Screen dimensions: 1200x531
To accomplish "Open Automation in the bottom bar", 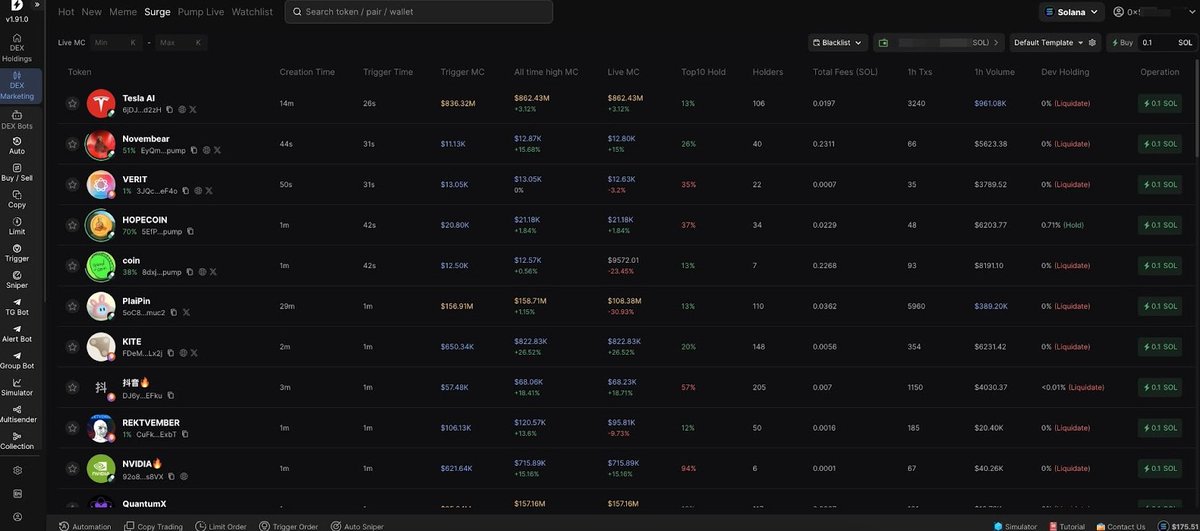I will pyautogui.click(x=85, y=525).
